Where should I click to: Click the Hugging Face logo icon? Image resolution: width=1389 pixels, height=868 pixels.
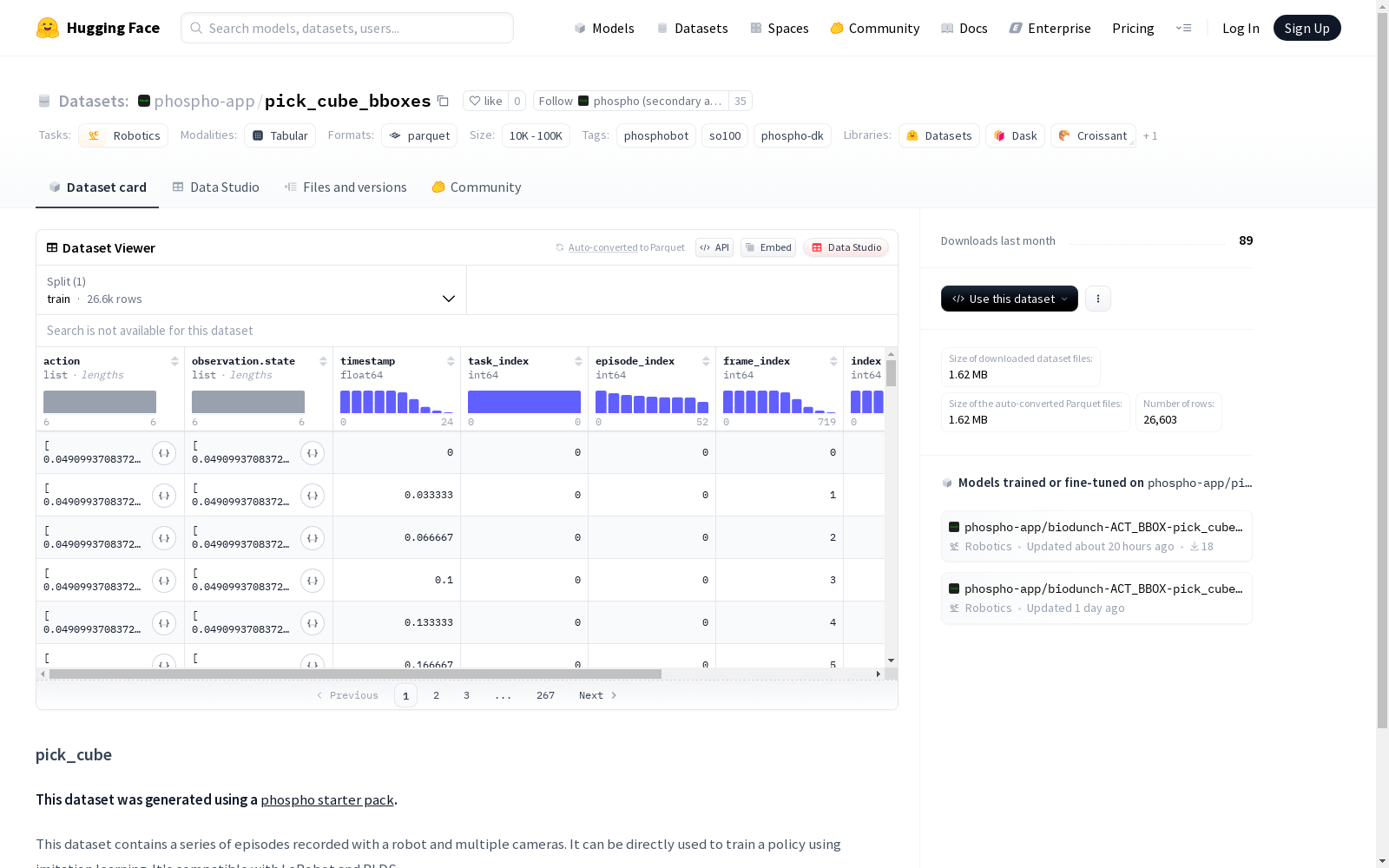[x=48, y=28]
